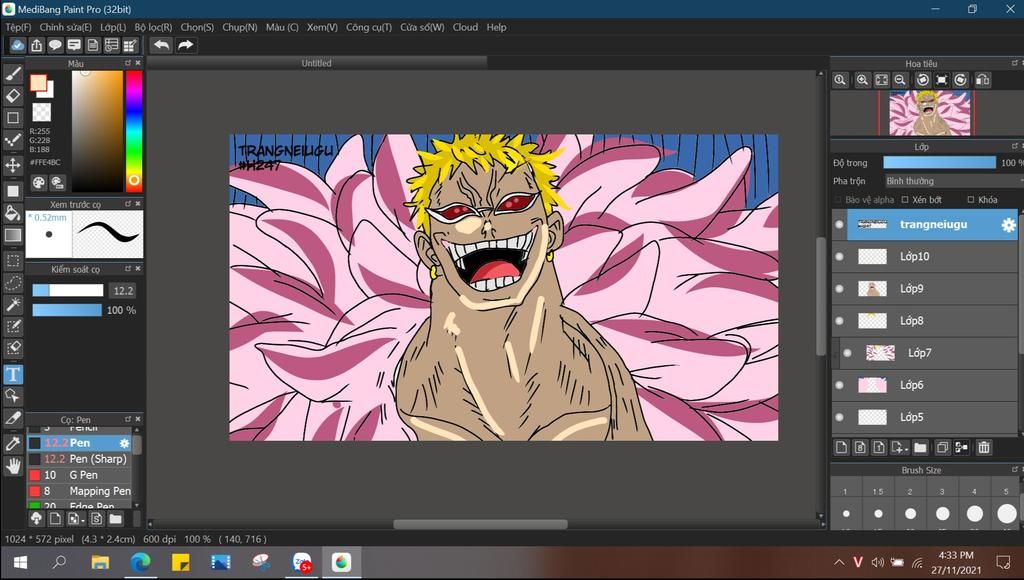Switch to the Untitled canvas tab
The height and width of the screenshot is (580, 1024).
pyautogui.click(x=317, y=63)
